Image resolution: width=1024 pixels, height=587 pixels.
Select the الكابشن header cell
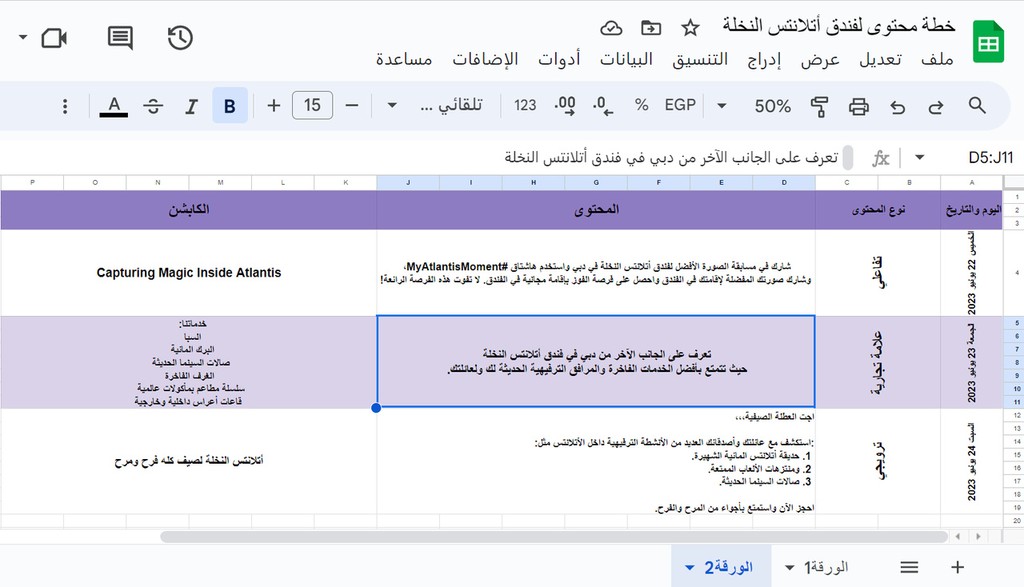188,210
